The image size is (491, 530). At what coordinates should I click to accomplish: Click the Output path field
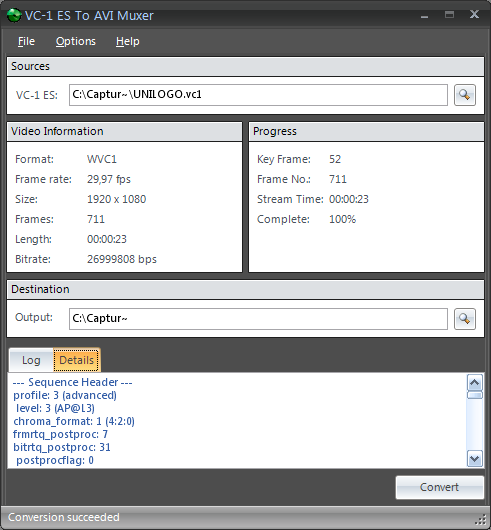tap(258, 319)
